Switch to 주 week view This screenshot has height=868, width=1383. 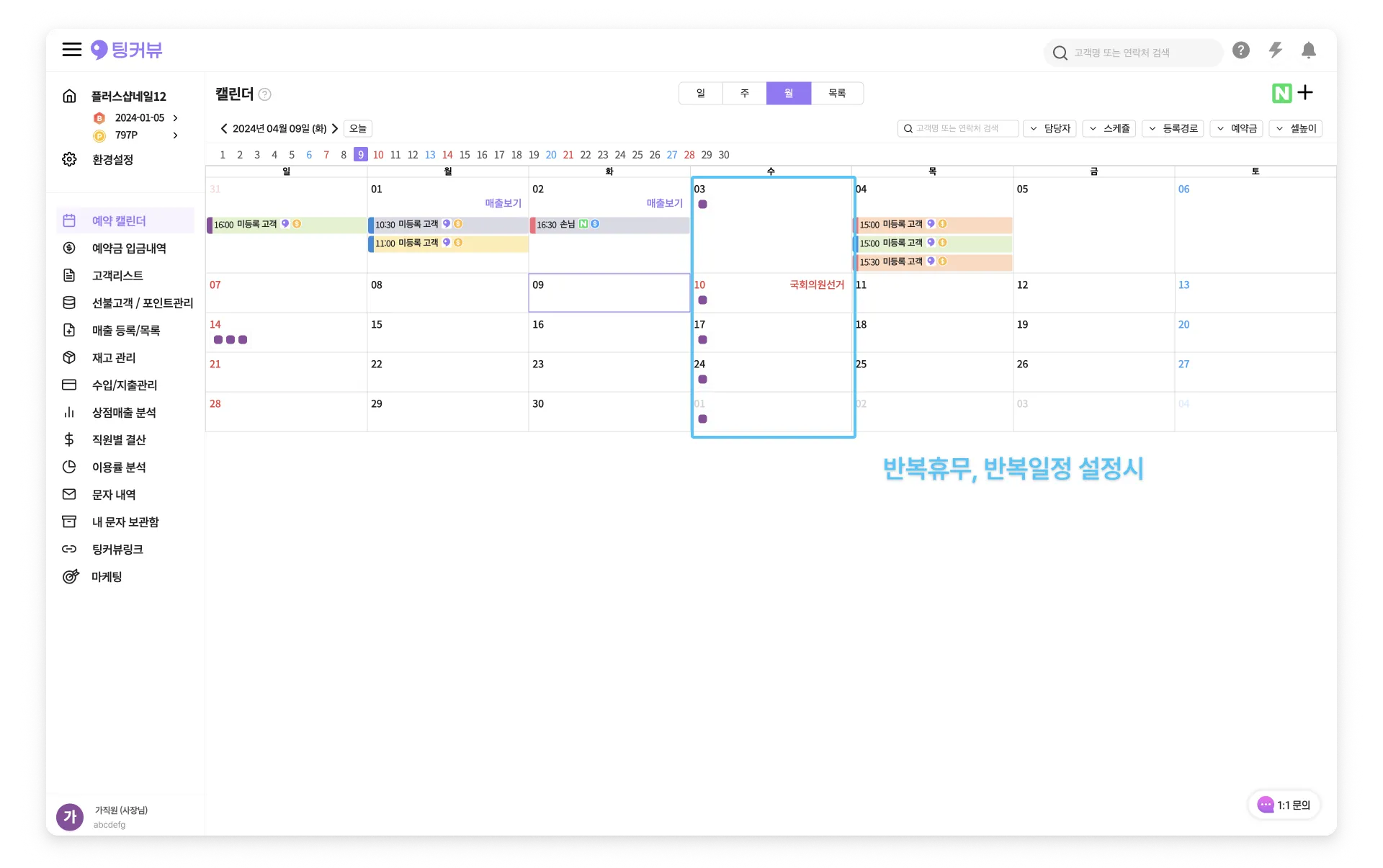click(745, 94)
